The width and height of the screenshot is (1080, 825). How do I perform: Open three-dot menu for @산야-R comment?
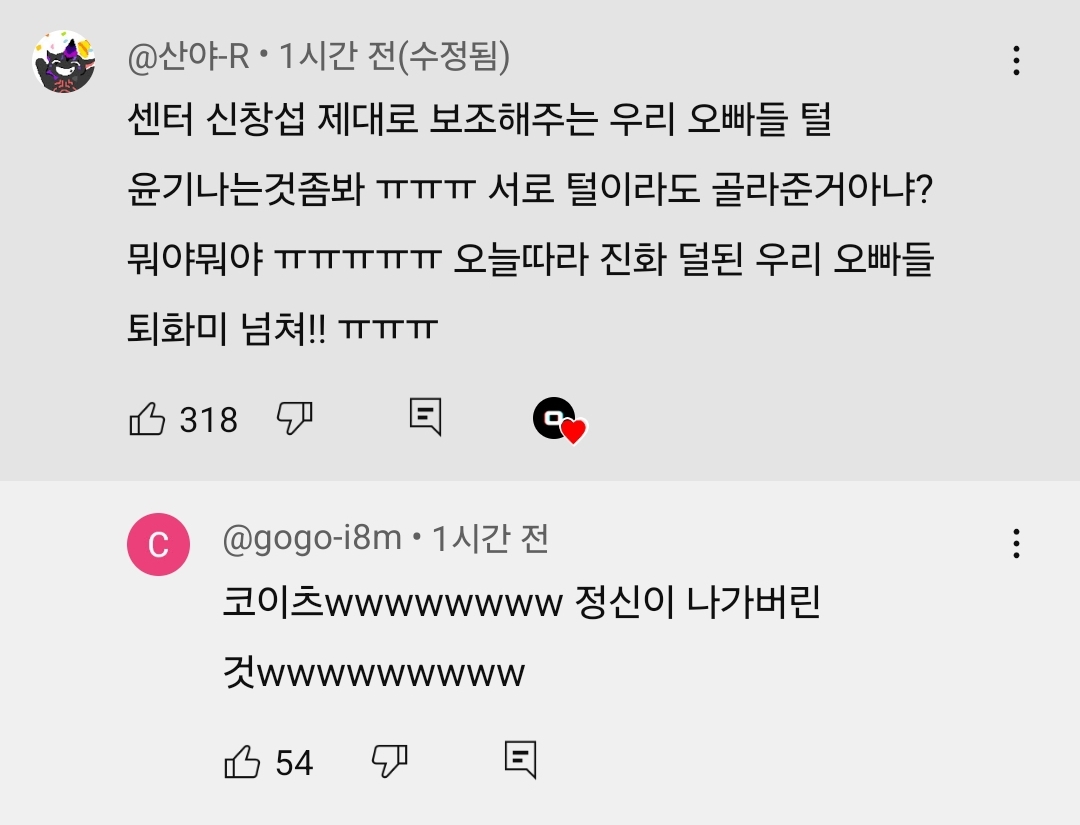click(x=1016, y=61)
